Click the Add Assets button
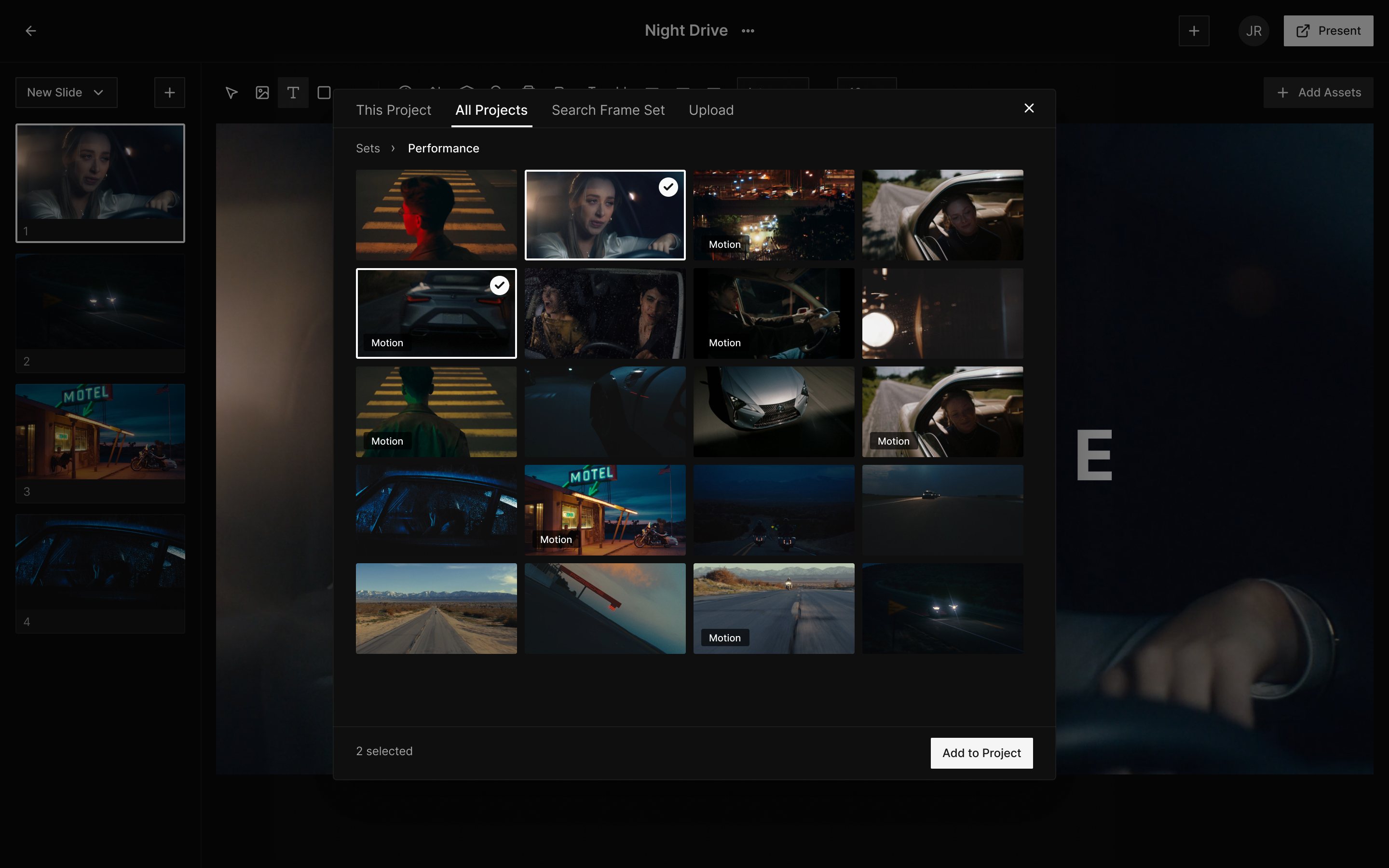 pyautogui.click(x=1319, y=93)
